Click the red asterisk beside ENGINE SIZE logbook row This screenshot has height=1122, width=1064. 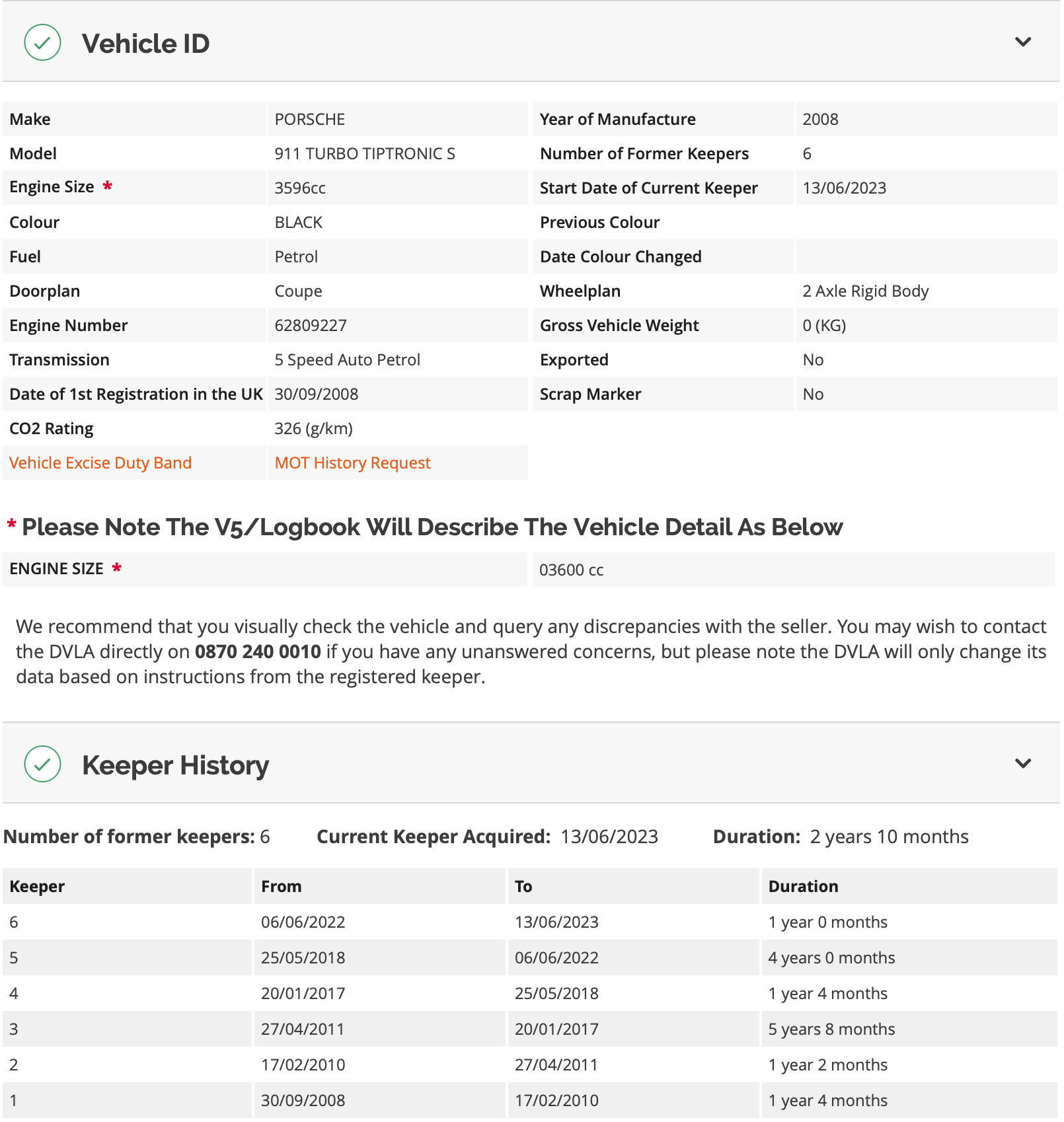pos(117,568)
